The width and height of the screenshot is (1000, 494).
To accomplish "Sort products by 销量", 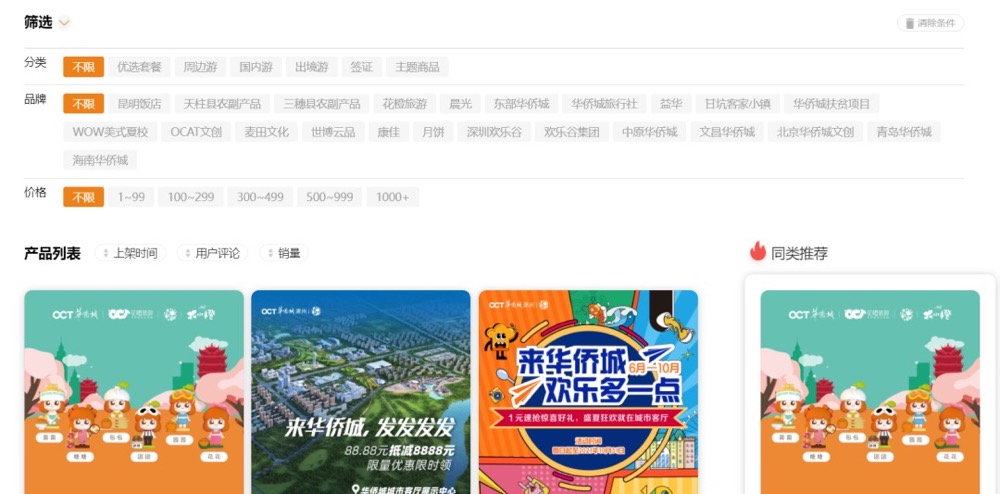I will pos(284,253).
